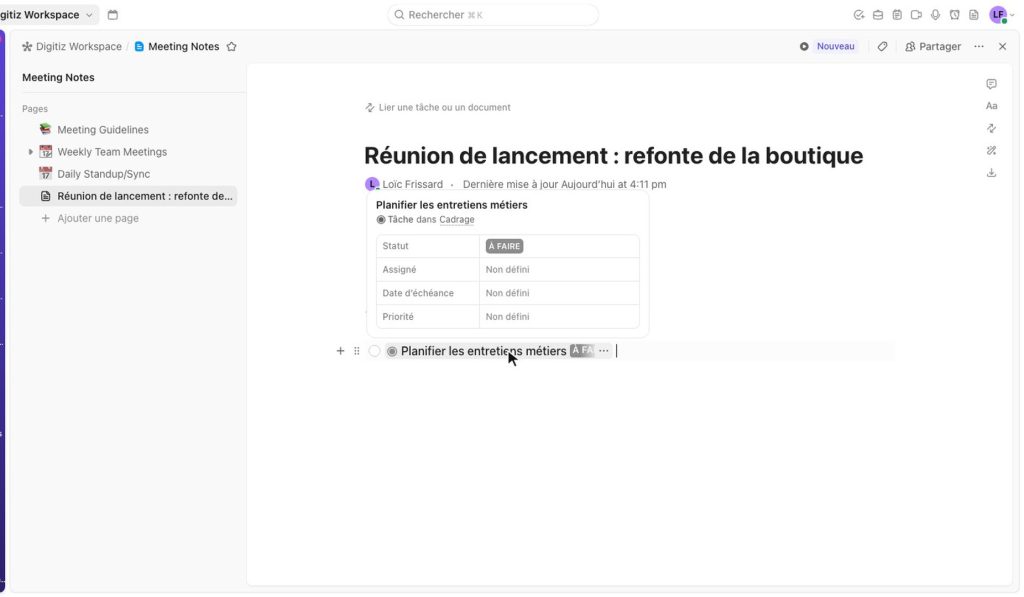Toggle the checklist circle before task mention
1024x597 pixels.
[374, 351]
